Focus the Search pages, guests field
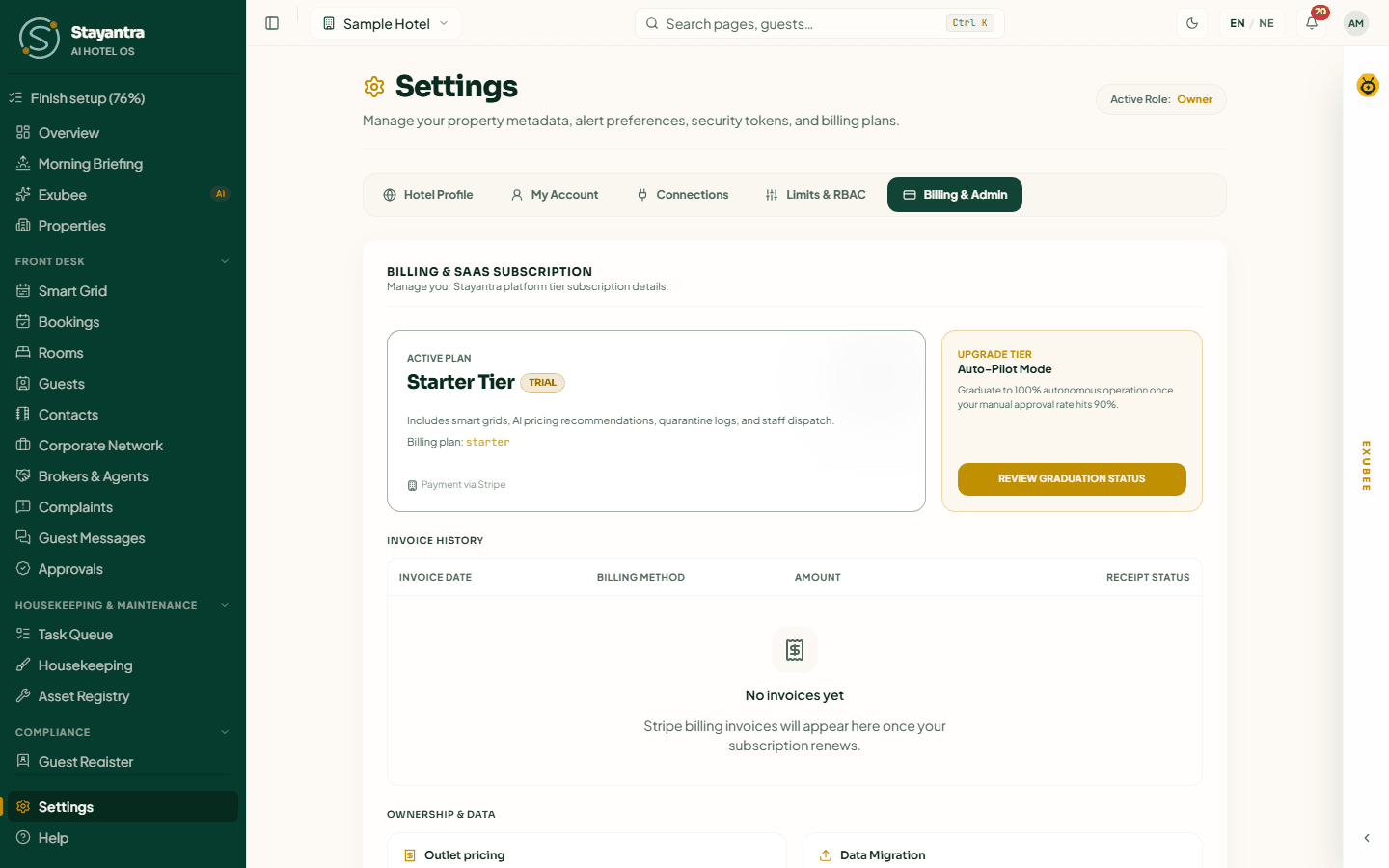1389x868 pixels. point(819,23)
